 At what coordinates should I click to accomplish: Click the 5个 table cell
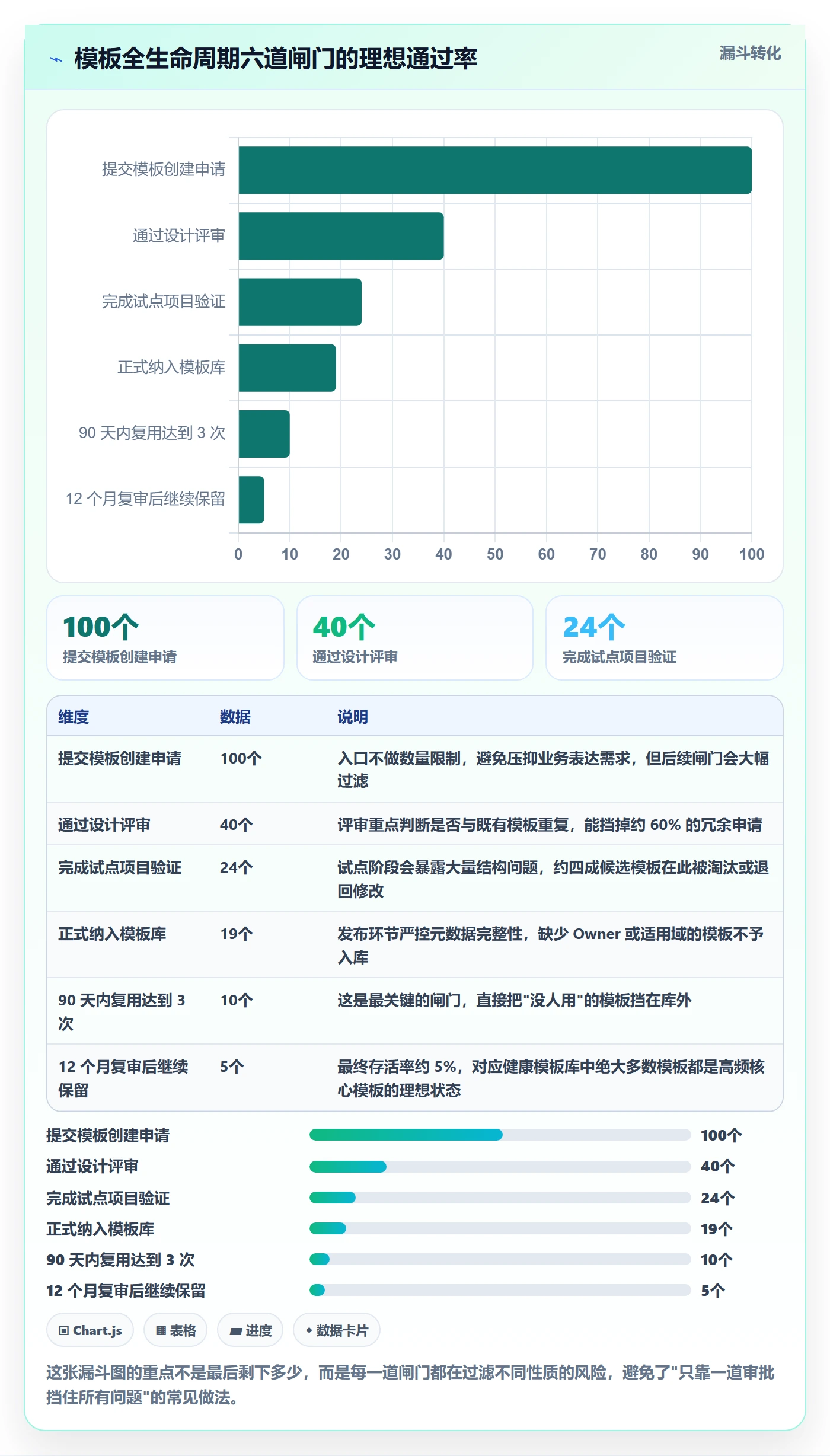coord(232,1067)
